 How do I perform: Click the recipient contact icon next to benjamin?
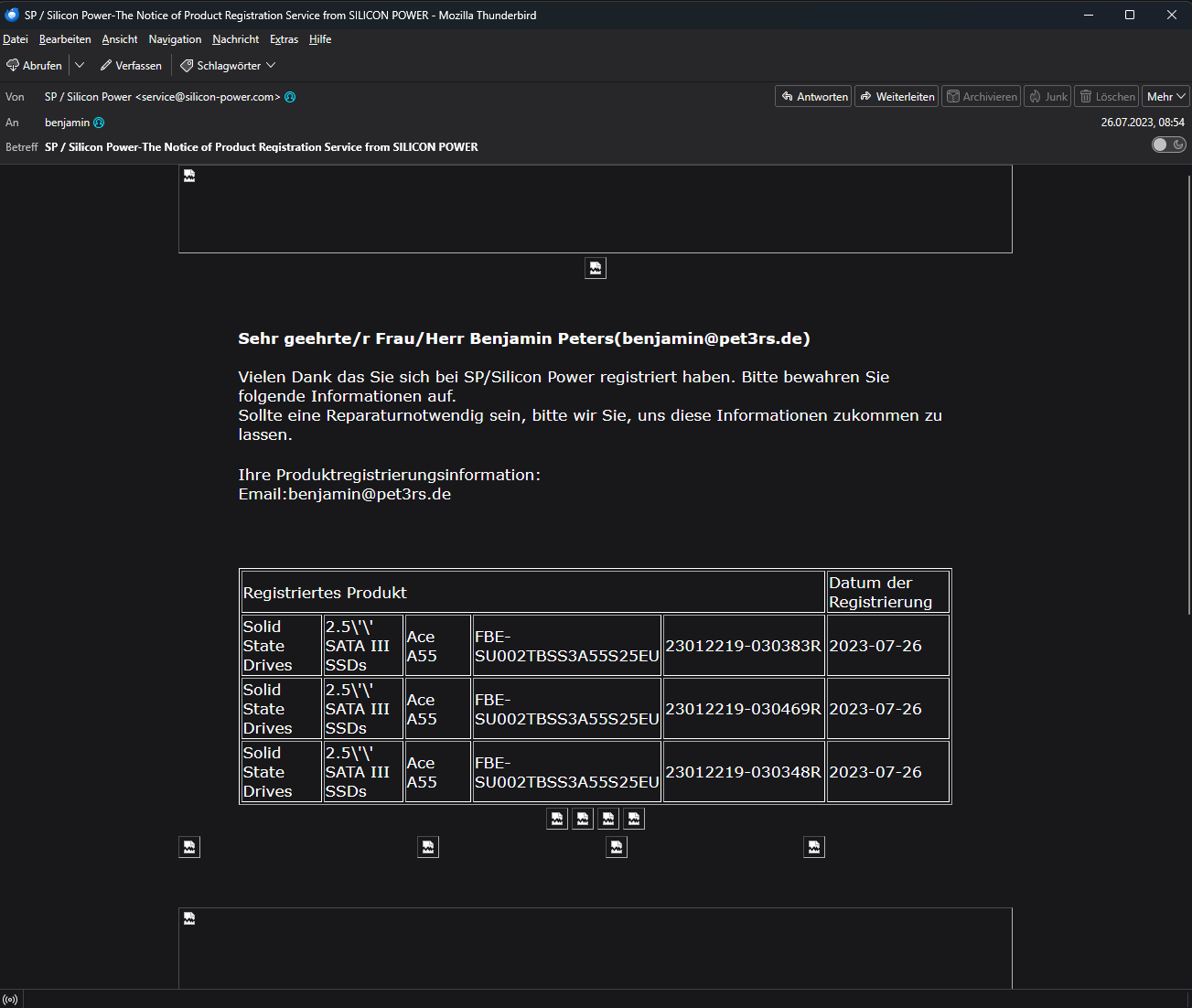point(99,123)
